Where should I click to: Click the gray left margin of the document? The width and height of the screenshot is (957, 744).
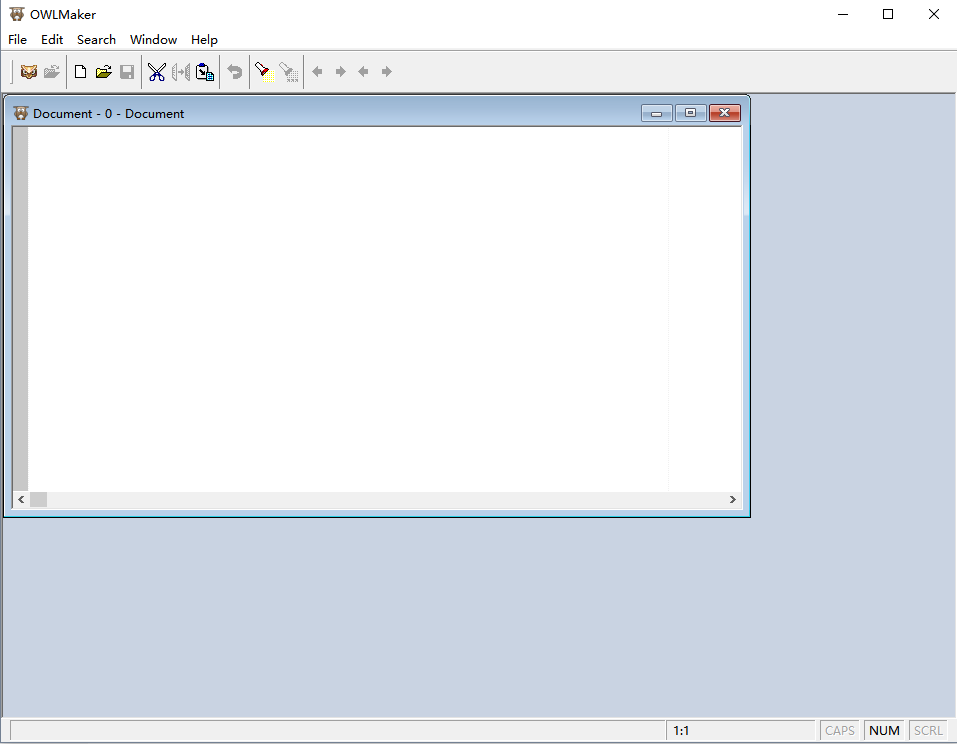pyautogui.click(x=21, y=308)
